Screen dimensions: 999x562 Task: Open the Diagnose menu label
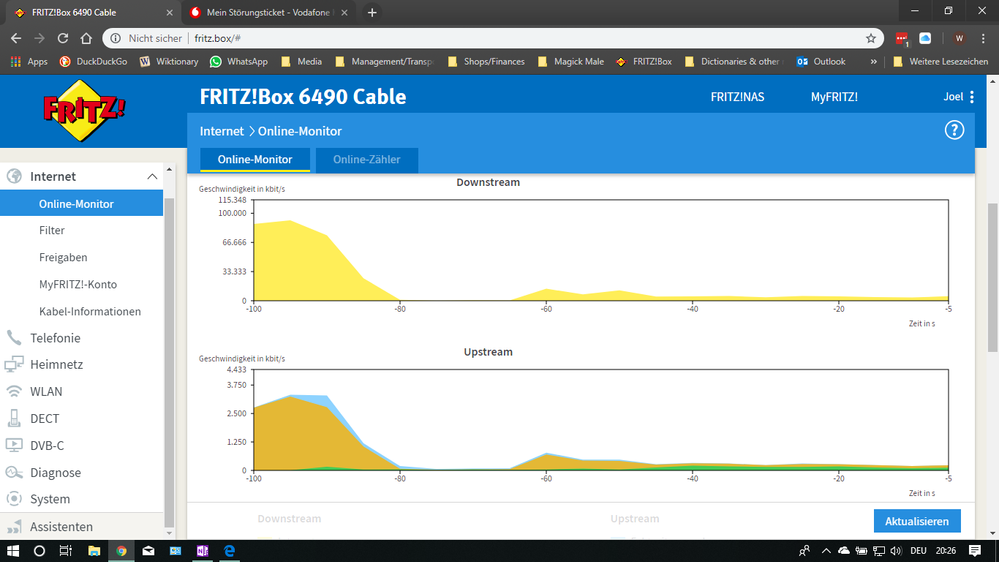tap(55, 472)
